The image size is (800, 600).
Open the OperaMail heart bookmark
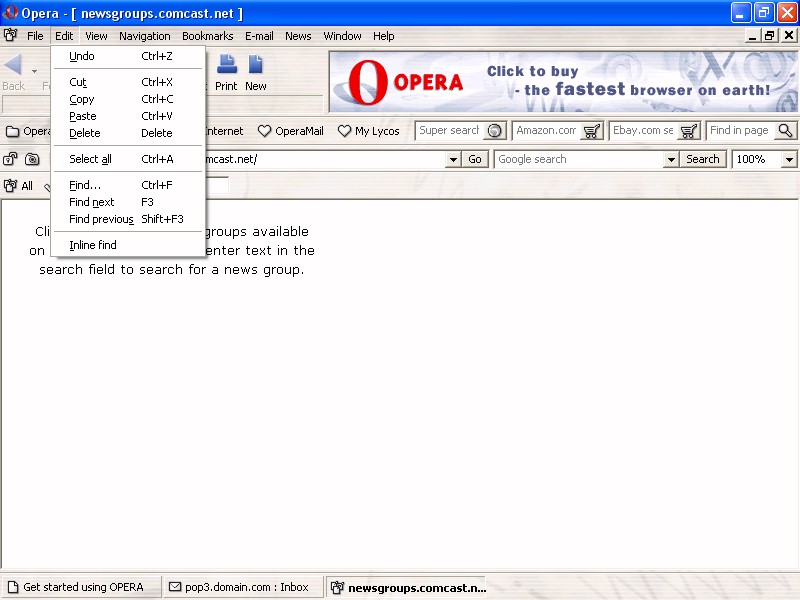(290, 131)
